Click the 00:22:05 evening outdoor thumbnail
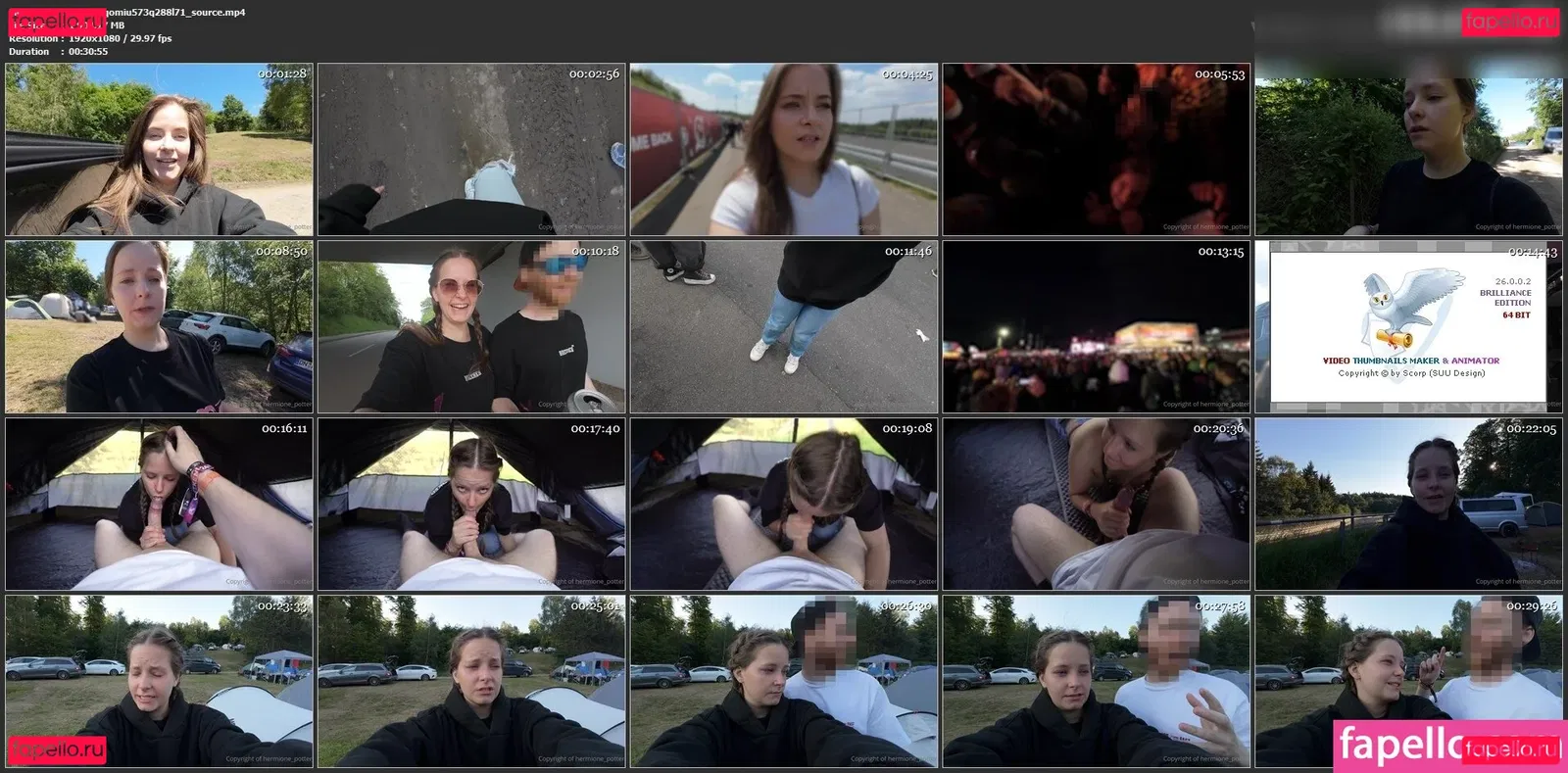This screenshot has width=1568, height=773. pos(1408,505)
